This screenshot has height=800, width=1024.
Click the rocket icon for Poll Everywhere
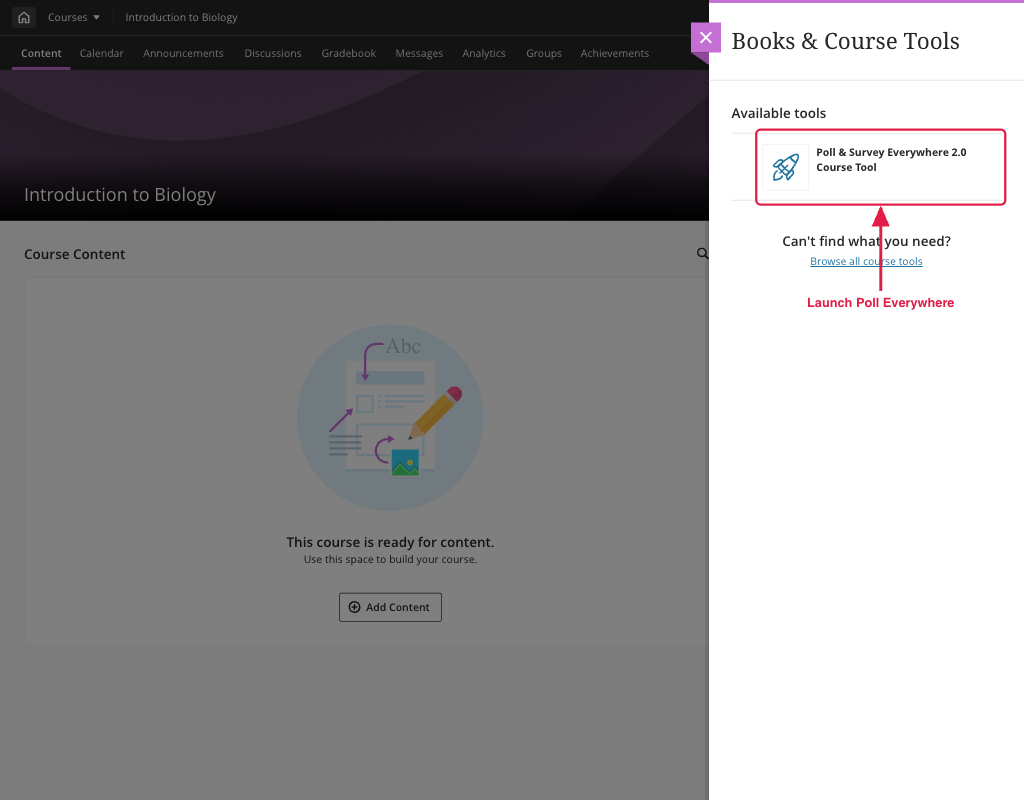pos(786,167)
